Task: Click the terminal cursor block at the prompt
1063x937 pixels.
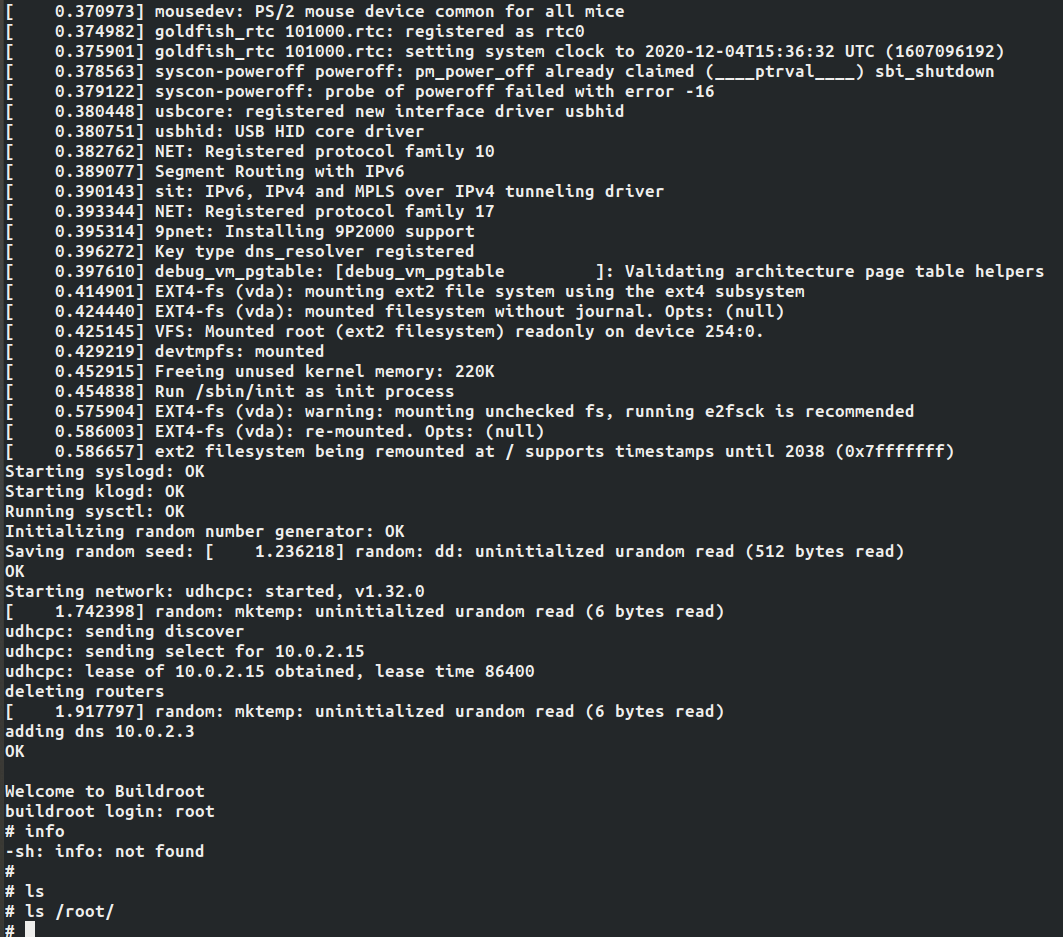Action: pos(30,930)
